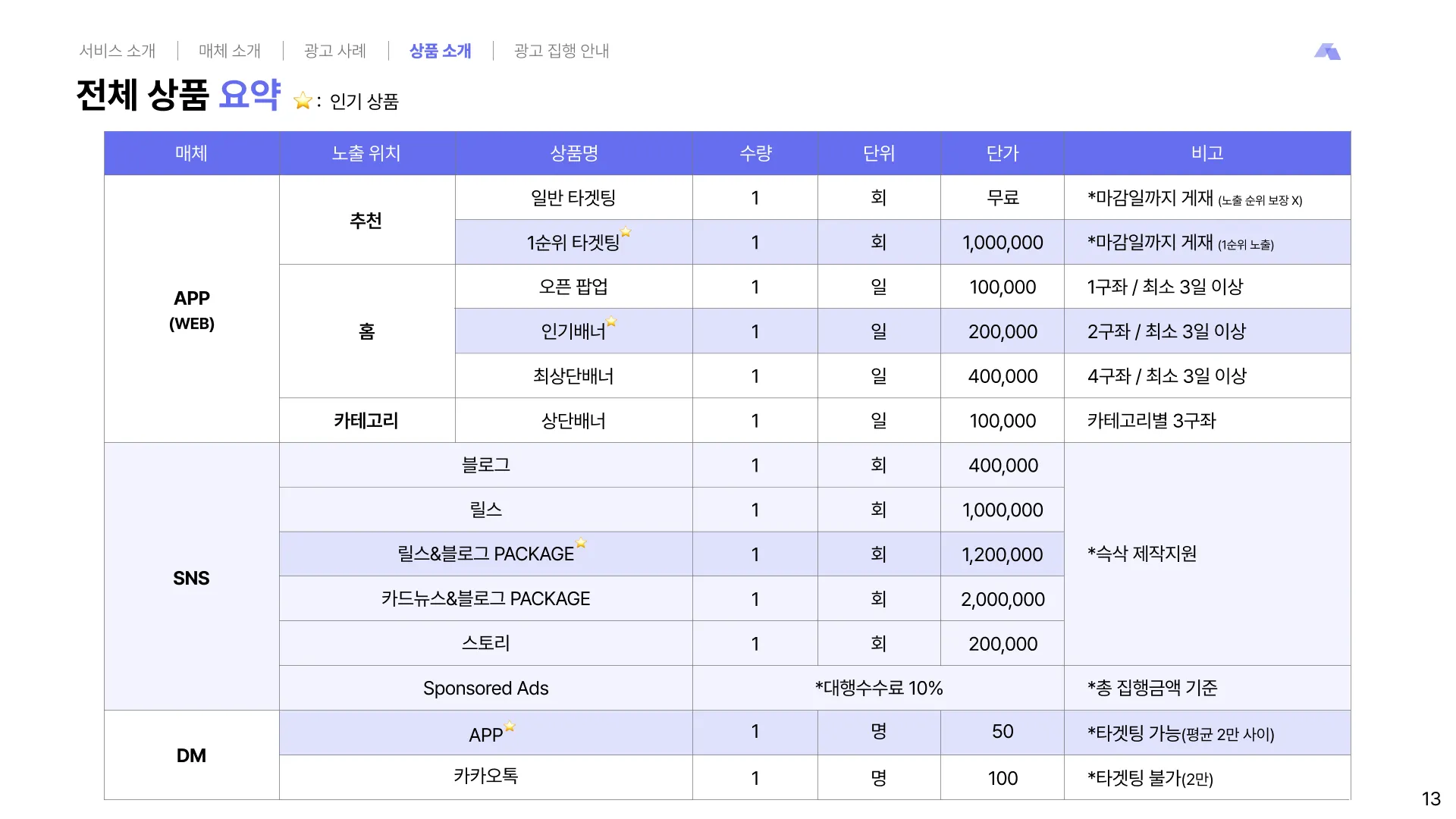The width and height of the screenshot is (1456, 819).
Task: Click the star on 릴스&블로그 PACKAGE row
Action: click(x=581, y=543)
